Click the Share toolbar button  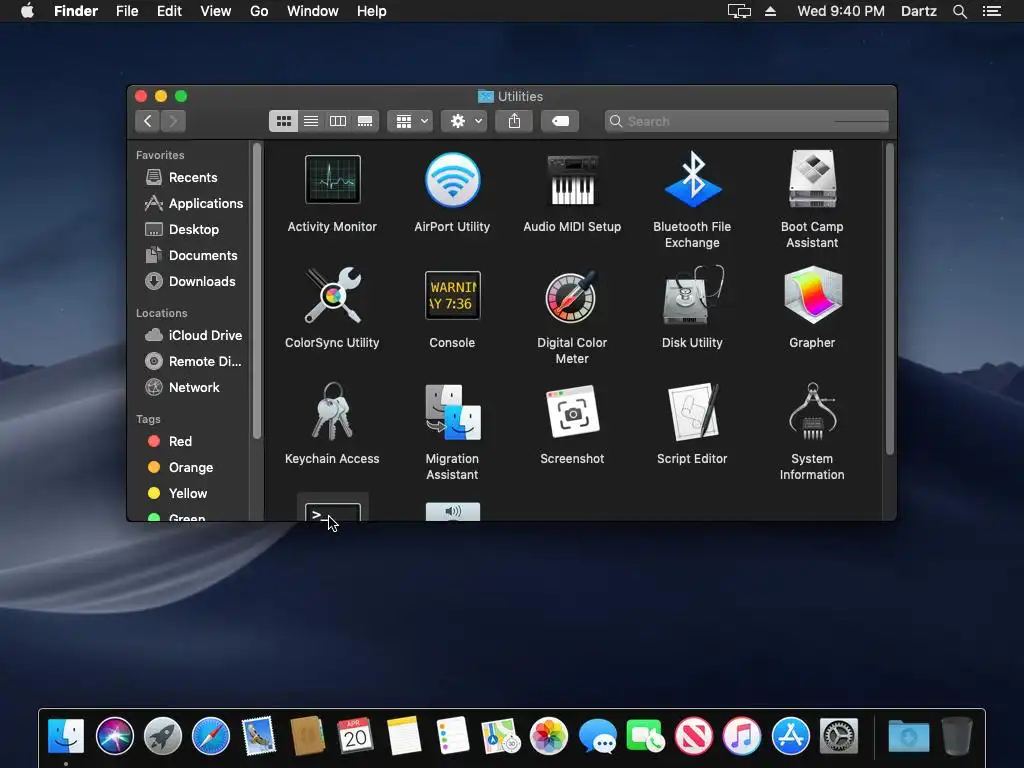514,121
